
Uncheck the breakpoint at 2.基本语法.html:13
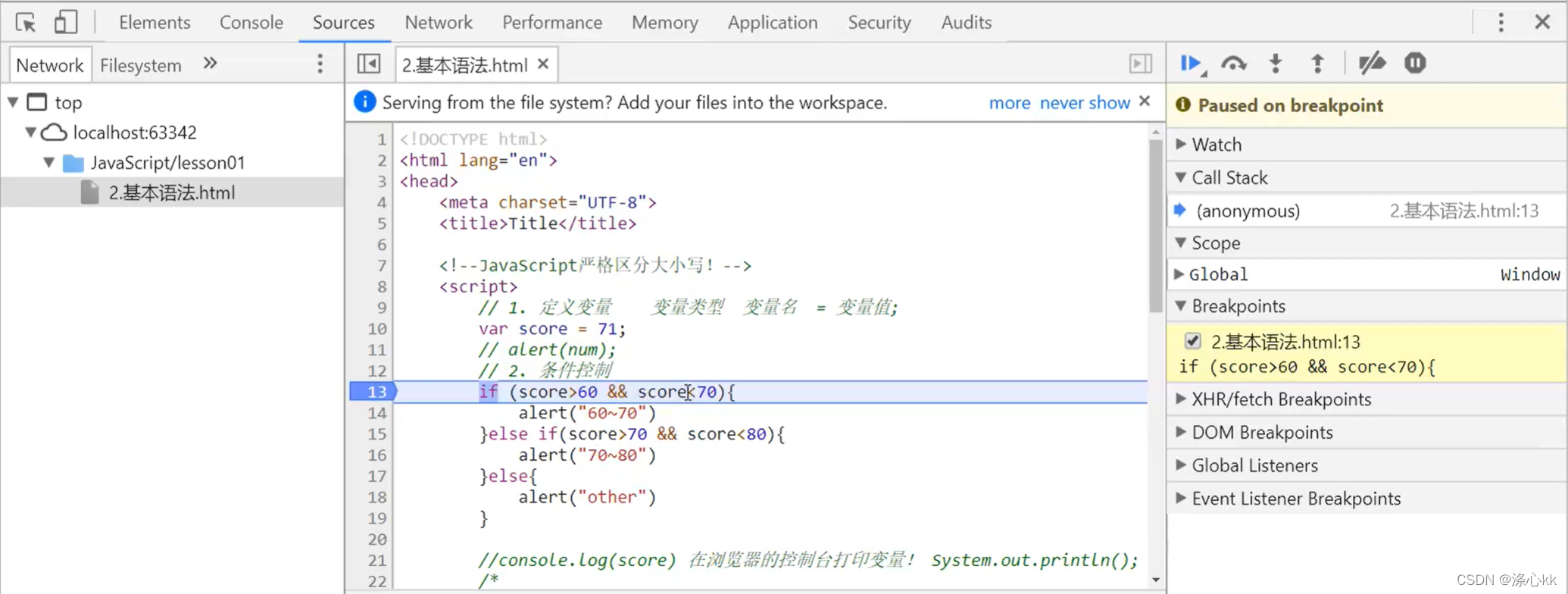click(x=1192, y=341)
